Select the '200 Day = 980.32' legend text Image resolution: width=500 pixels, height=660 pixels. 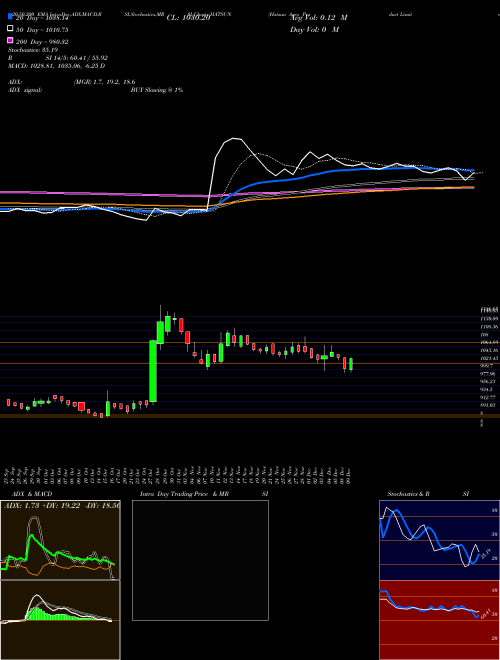point(41,42)
